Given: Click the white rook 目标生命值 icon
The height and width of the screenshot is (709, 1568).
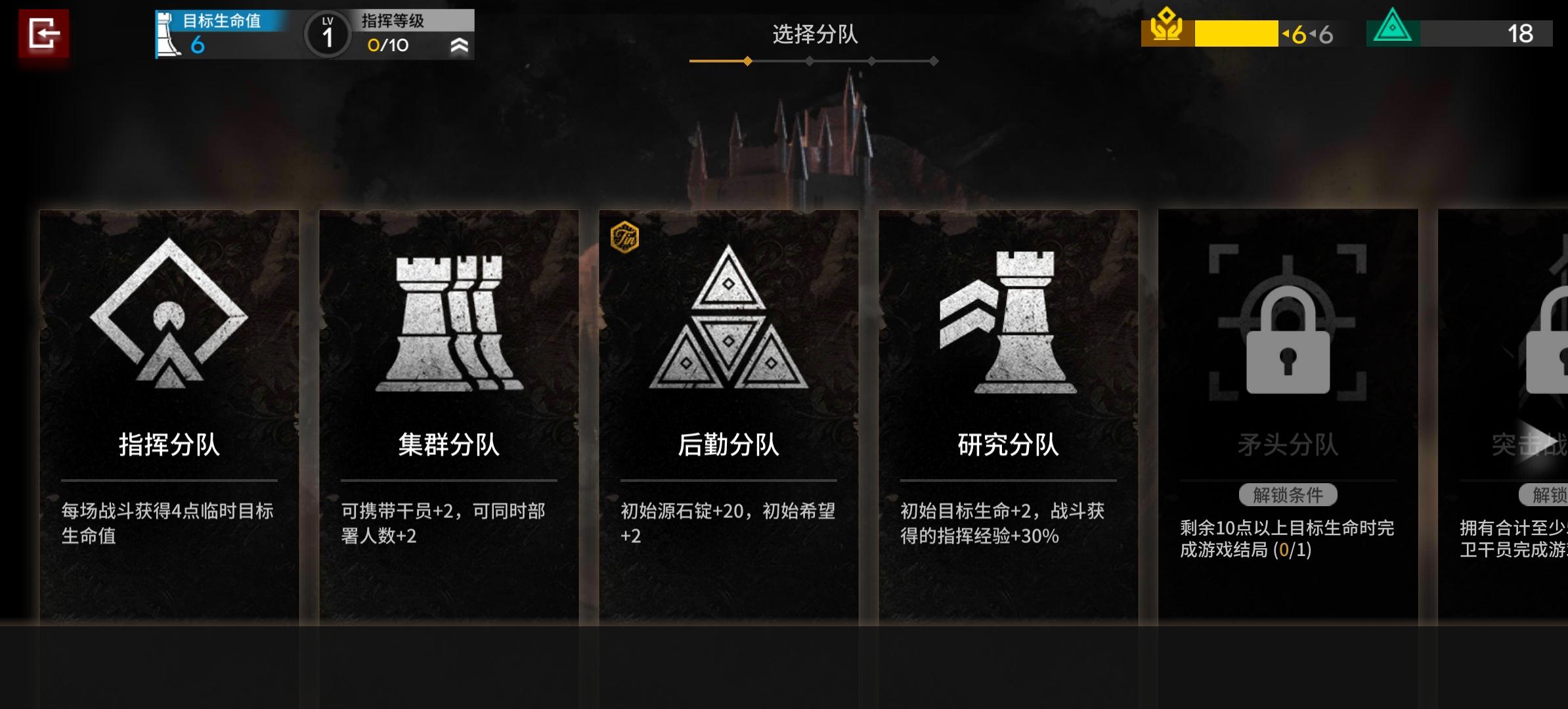Looking at the screenshot, I should tap(168, 35).
